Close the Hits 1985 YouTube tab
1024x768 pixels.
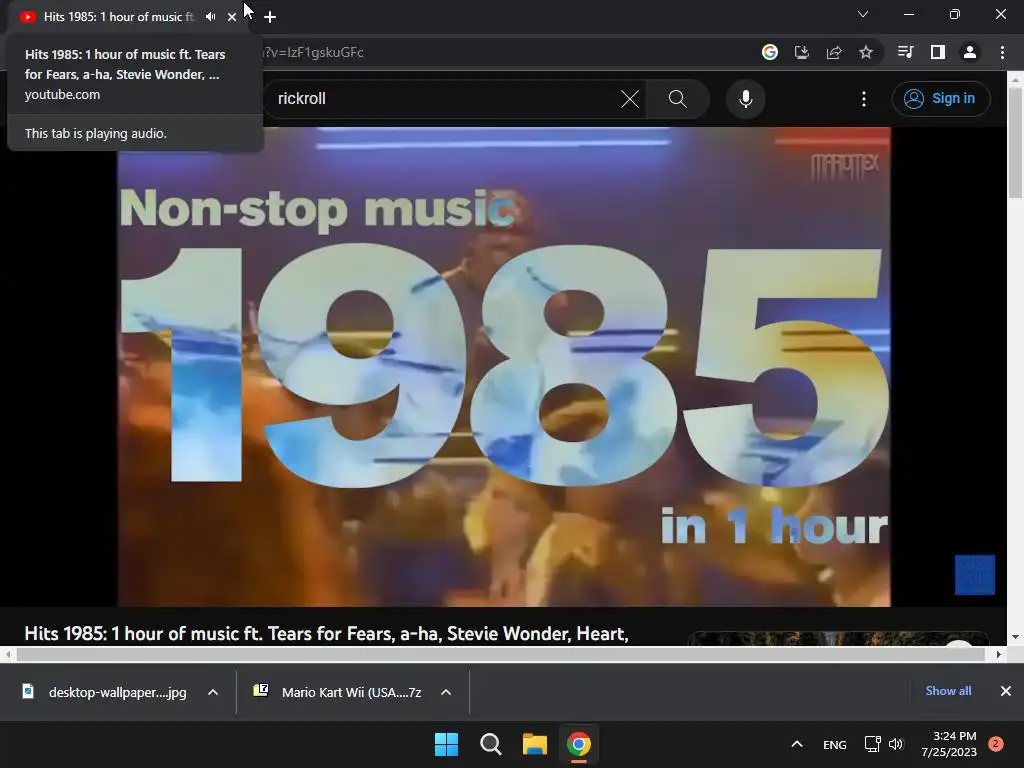(232, 17)
